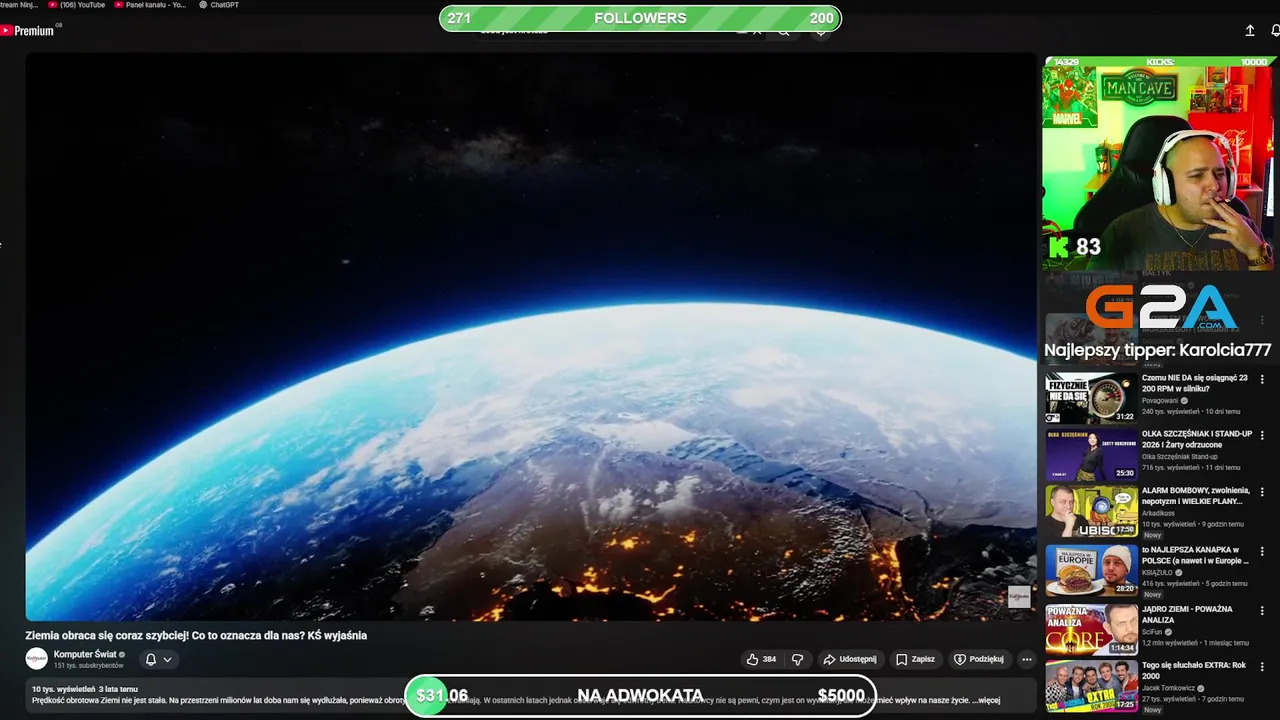This screenshot has height=720, width=1280.
Task: Switch to the Panel kanału browser tab
Action: 151,5
